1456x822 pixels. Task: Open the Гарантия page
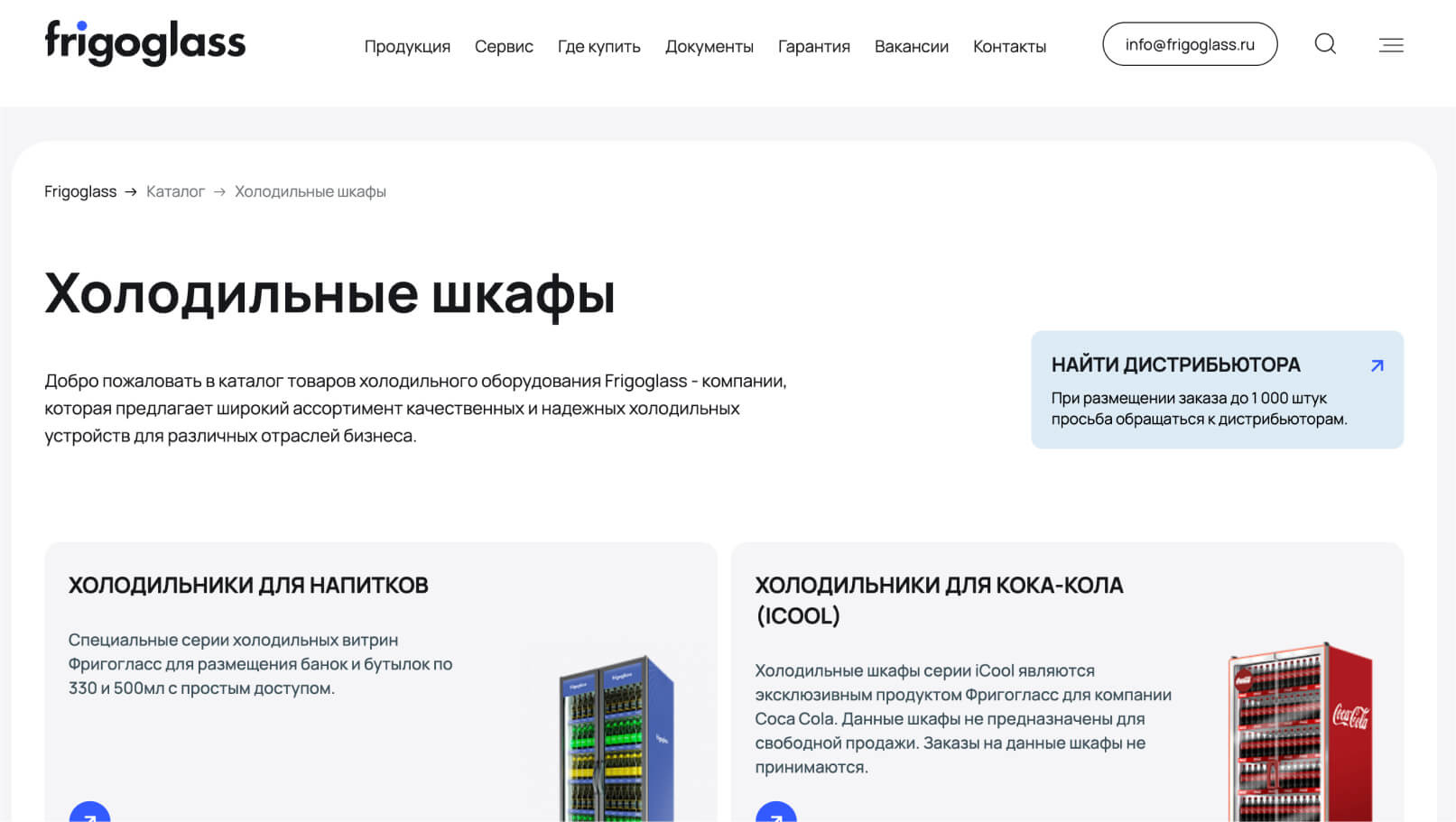pos(814,46)
